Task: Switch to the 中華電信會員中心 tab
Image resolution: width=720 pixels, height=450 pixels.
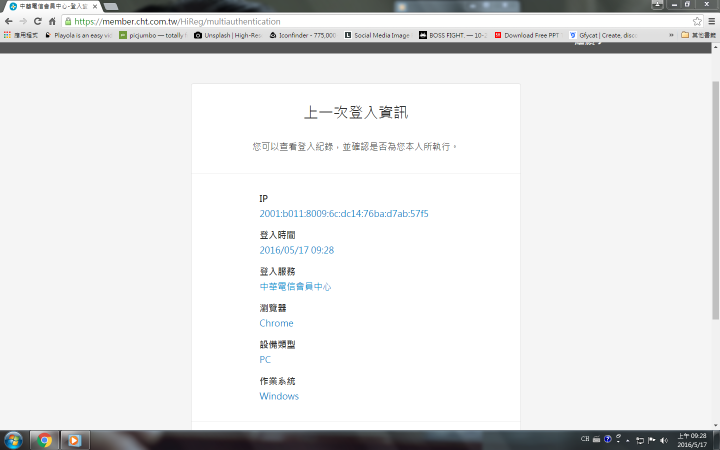Action: [50, 6]
